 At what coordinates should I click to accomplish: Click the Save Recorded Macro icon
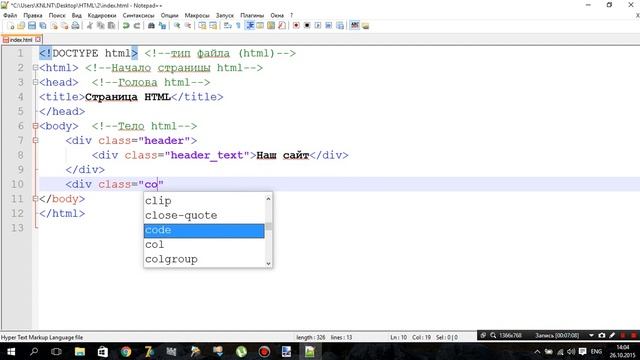(x=340, y=26)
